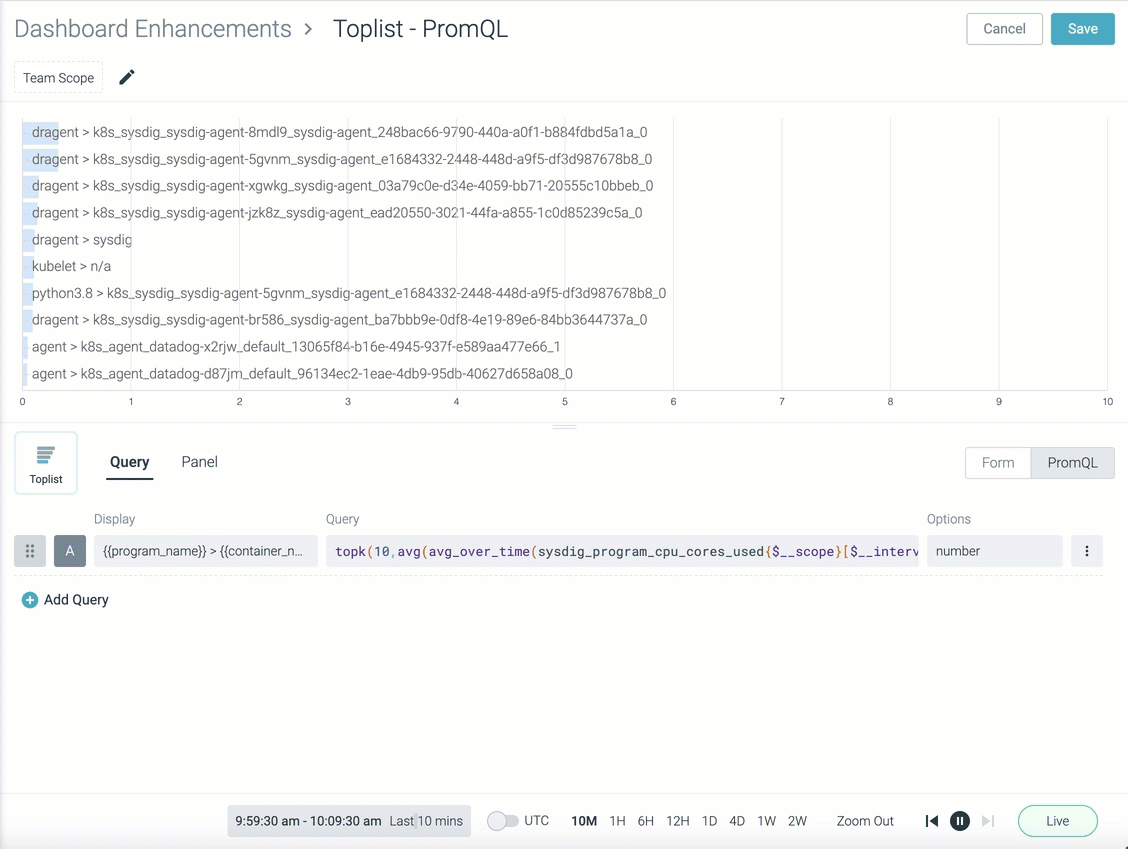1128x849 pixels.
Task: Select the 4D time range
Action: pyautogui.click(x=737, y=821)
